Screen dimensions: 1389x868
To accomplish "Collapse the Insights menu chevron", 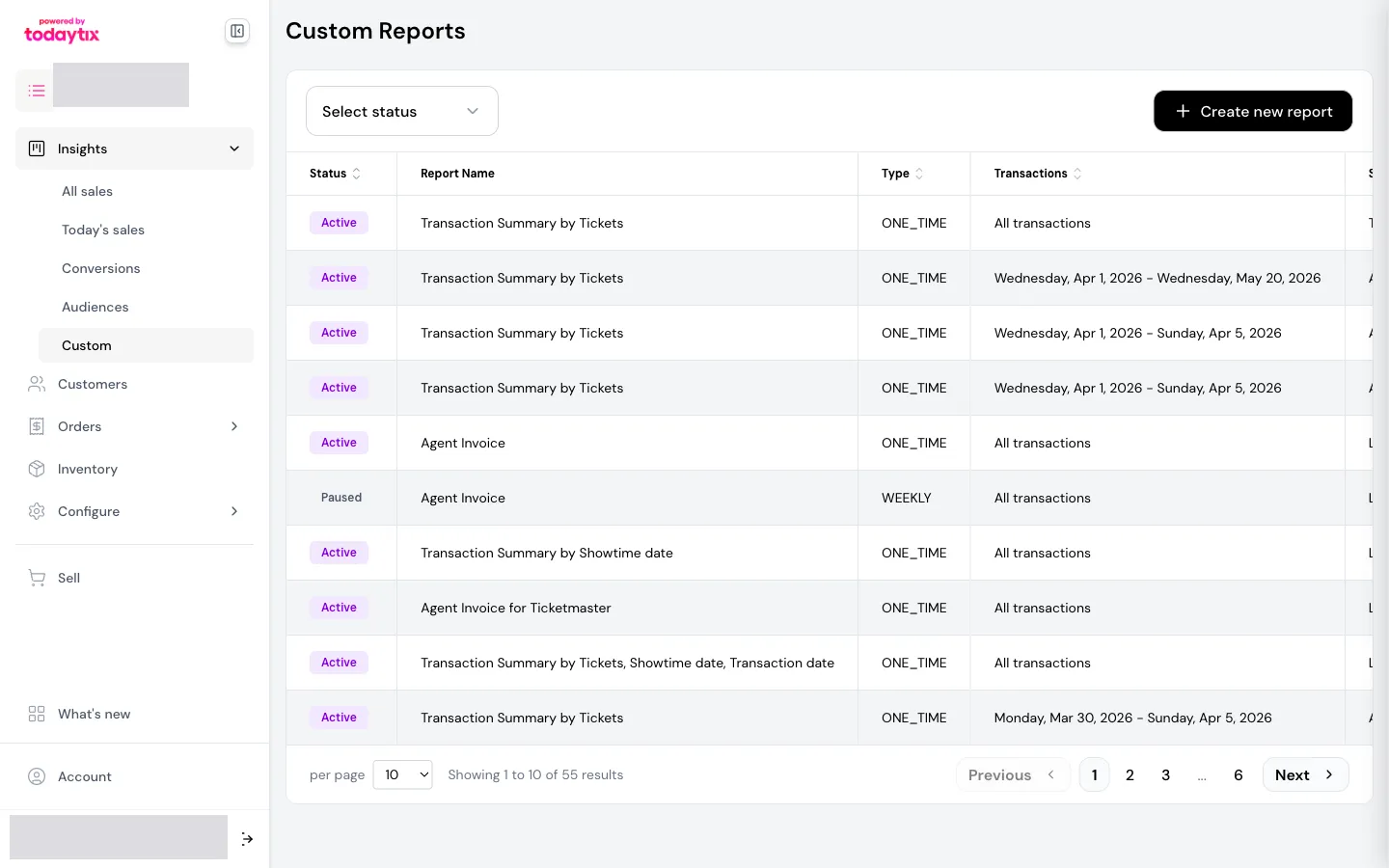I will point(234,149).
